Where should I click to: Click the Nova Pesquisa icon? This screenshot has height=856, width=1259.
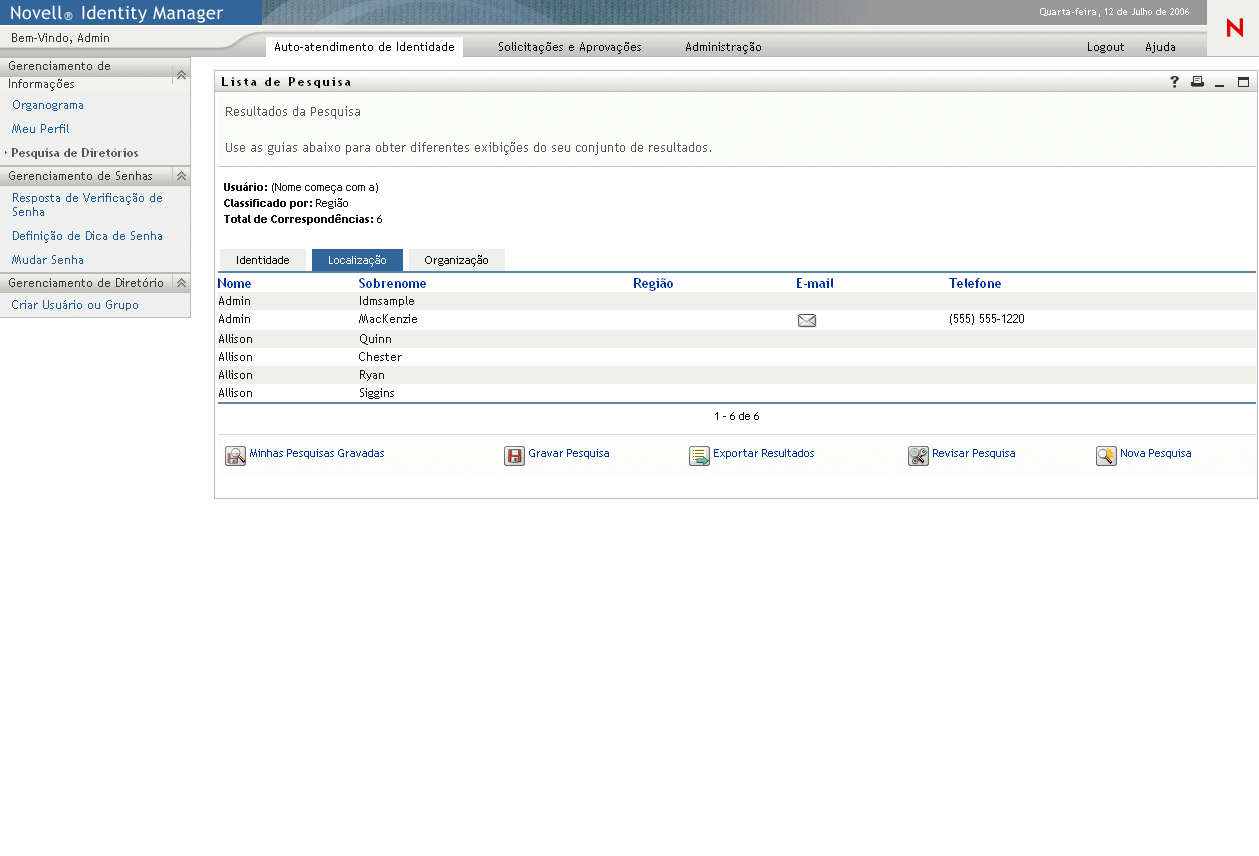[x=1106, y=456]
